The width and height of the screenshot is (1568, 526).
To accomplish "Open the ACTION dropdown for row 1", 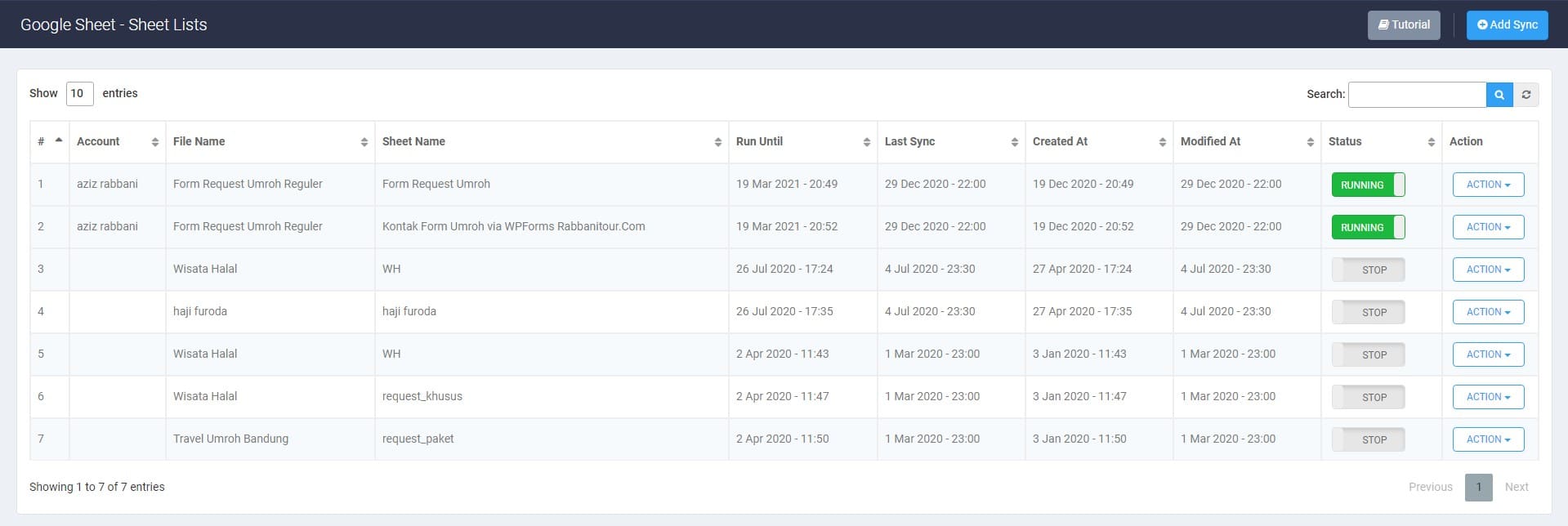I will coord(1489,185).
